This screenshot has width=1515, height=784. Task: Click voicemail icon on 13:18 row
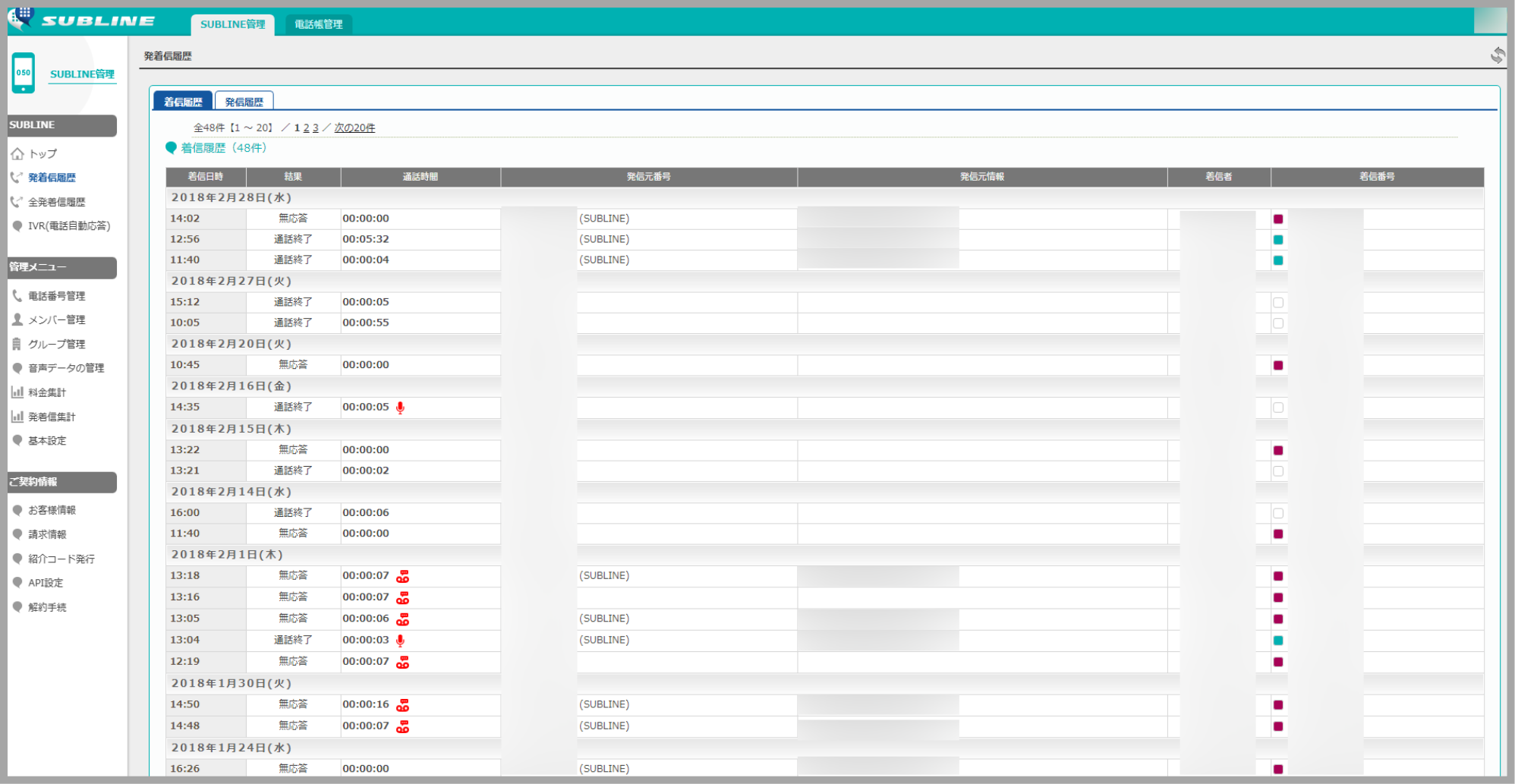point(402,577)
